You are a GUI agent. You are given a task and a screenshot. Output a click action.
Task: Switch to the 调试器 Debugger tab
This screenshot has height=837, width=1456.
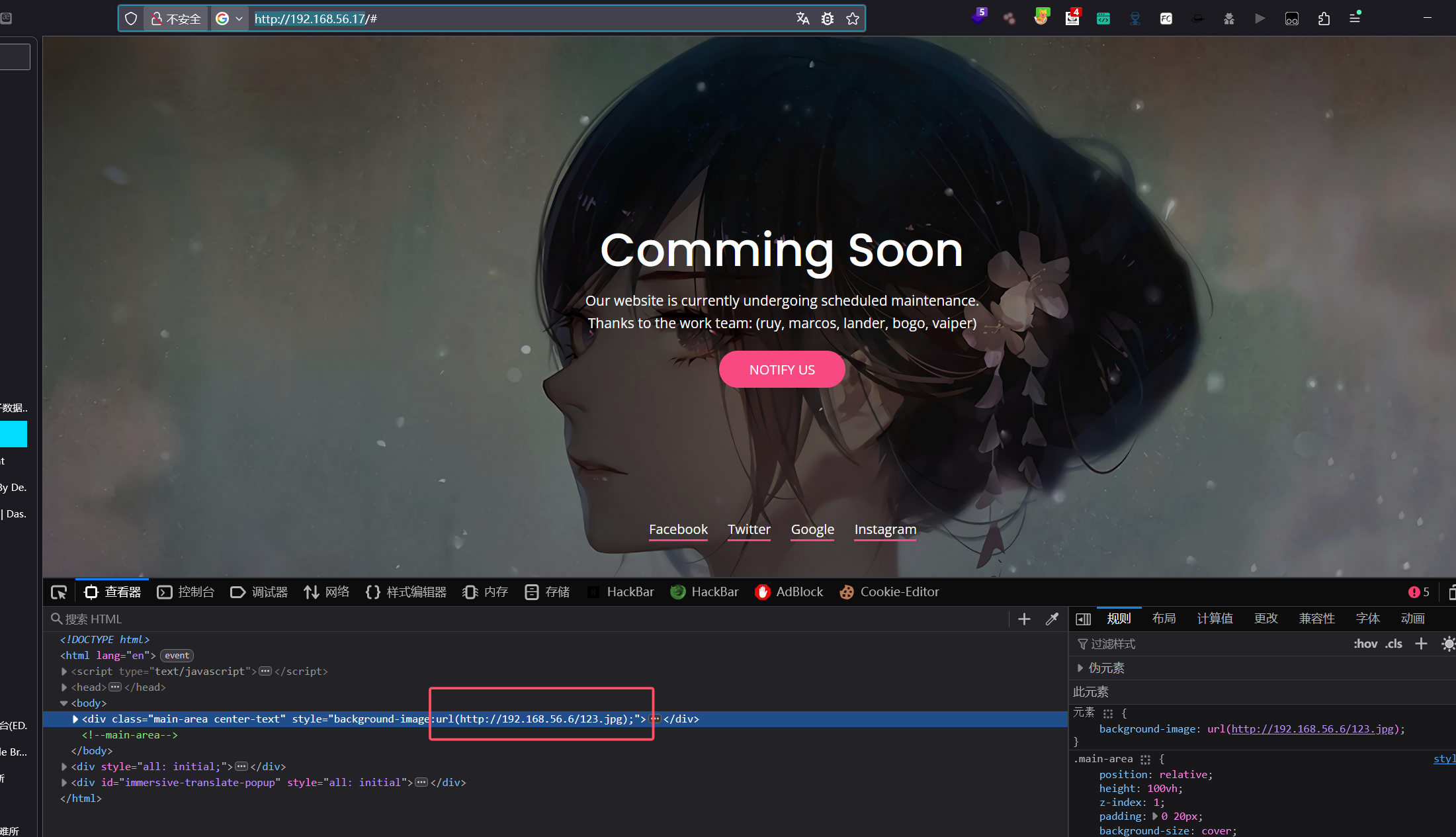(259, 592)
